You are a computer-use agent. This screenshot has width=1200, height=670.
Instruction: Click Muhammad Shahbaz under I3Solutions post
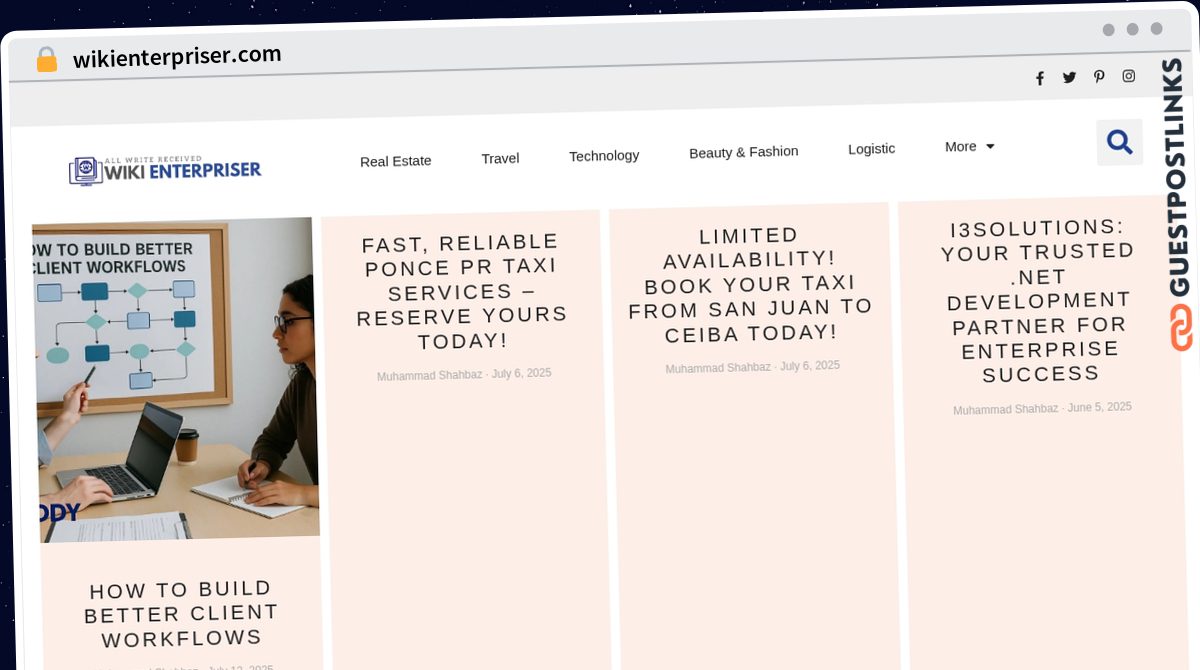coord(1005,409)
